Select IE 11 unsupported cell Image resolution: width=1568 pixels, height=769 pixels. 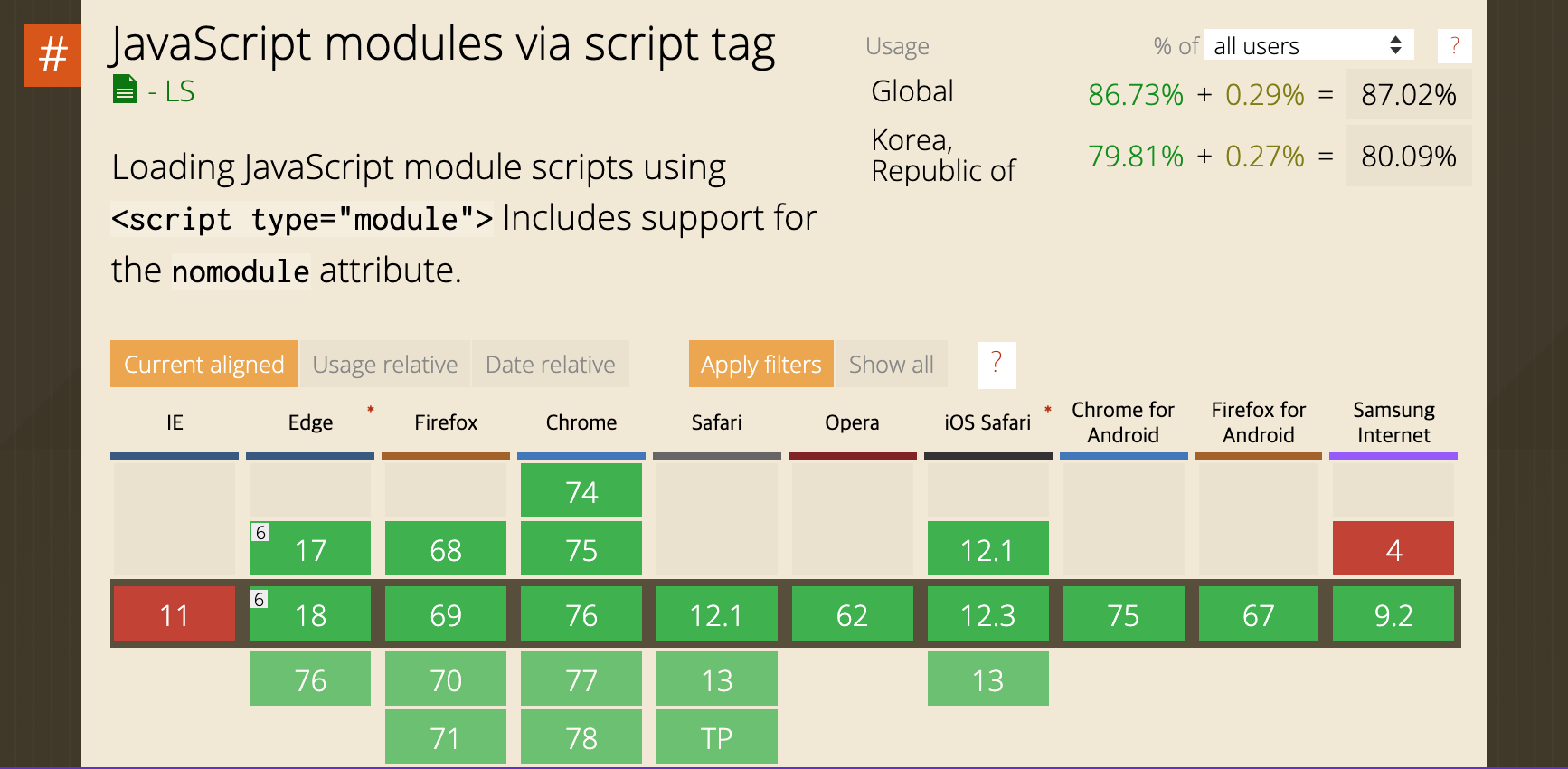click(175, 614)
